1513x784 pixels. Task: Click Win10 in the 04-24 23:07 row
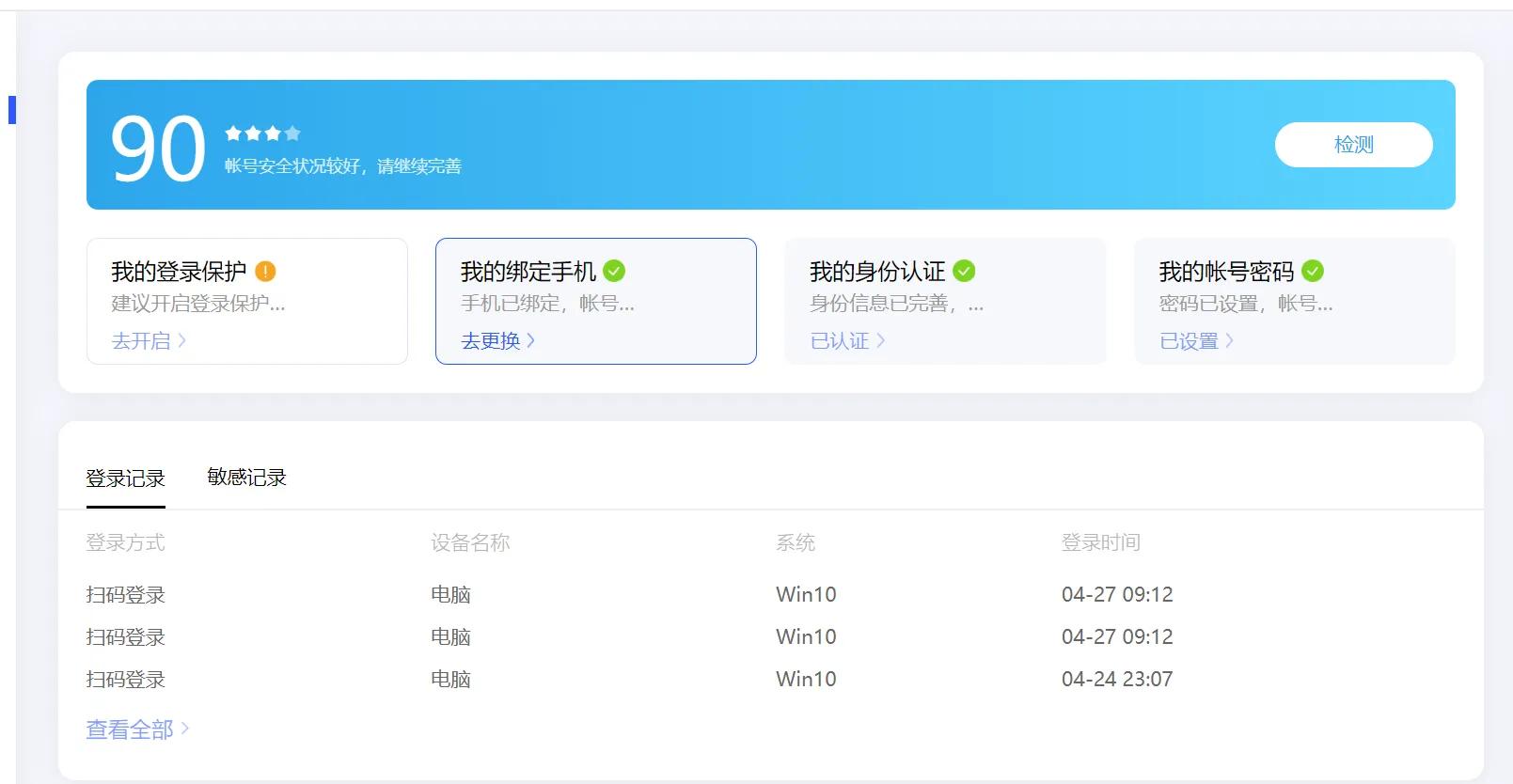pos(806,679)
